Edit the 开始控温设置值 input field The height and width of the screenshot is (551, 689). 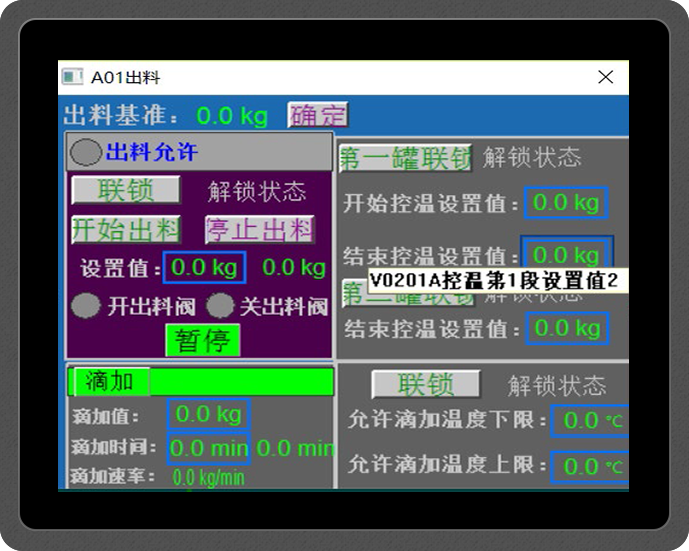pos(565,203)
